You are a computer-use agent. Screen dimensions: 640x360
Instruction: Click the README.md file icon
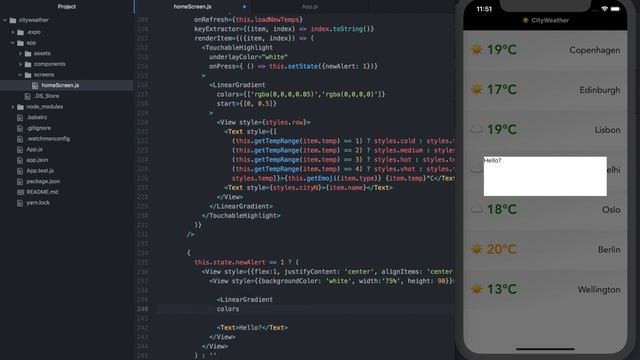20,192
